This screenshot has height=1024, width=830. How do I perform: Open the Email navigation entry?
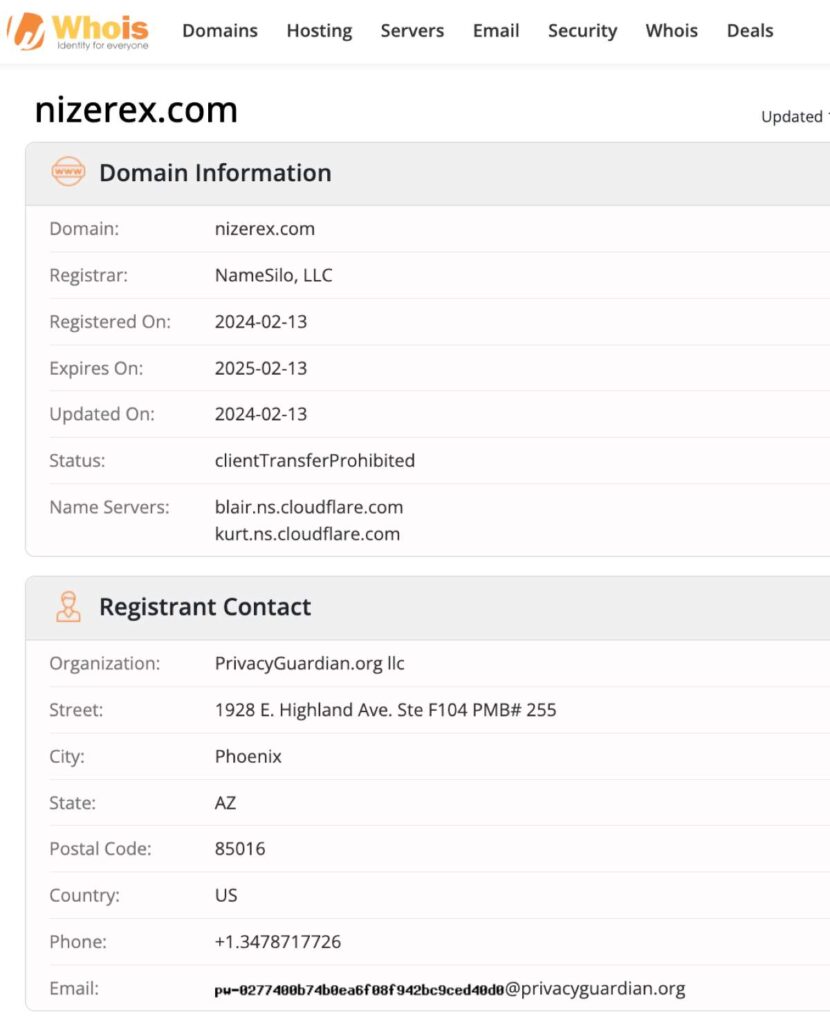click(496, 31)
